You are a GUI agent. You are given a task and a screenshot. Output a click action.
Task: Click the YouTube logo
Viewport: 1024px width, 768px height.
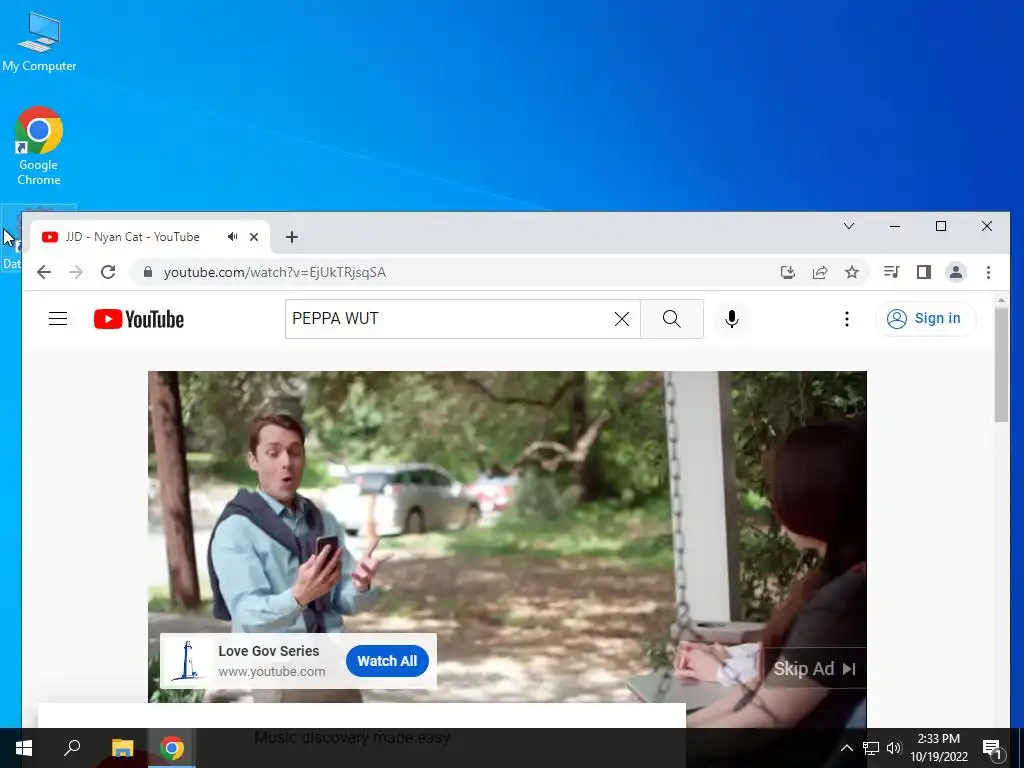(x=139, y=319)
